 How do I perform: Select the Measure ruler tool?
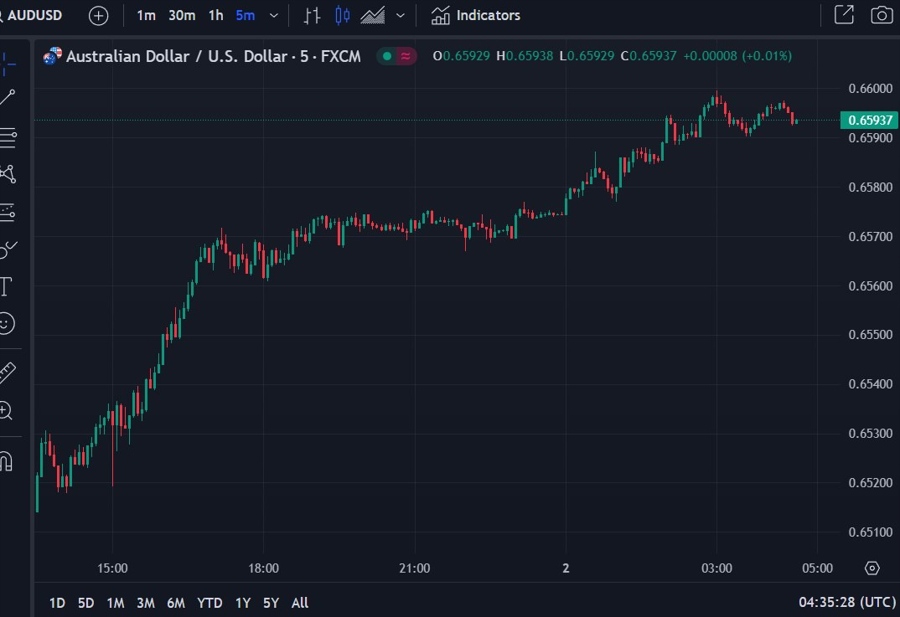click(7, 373)
